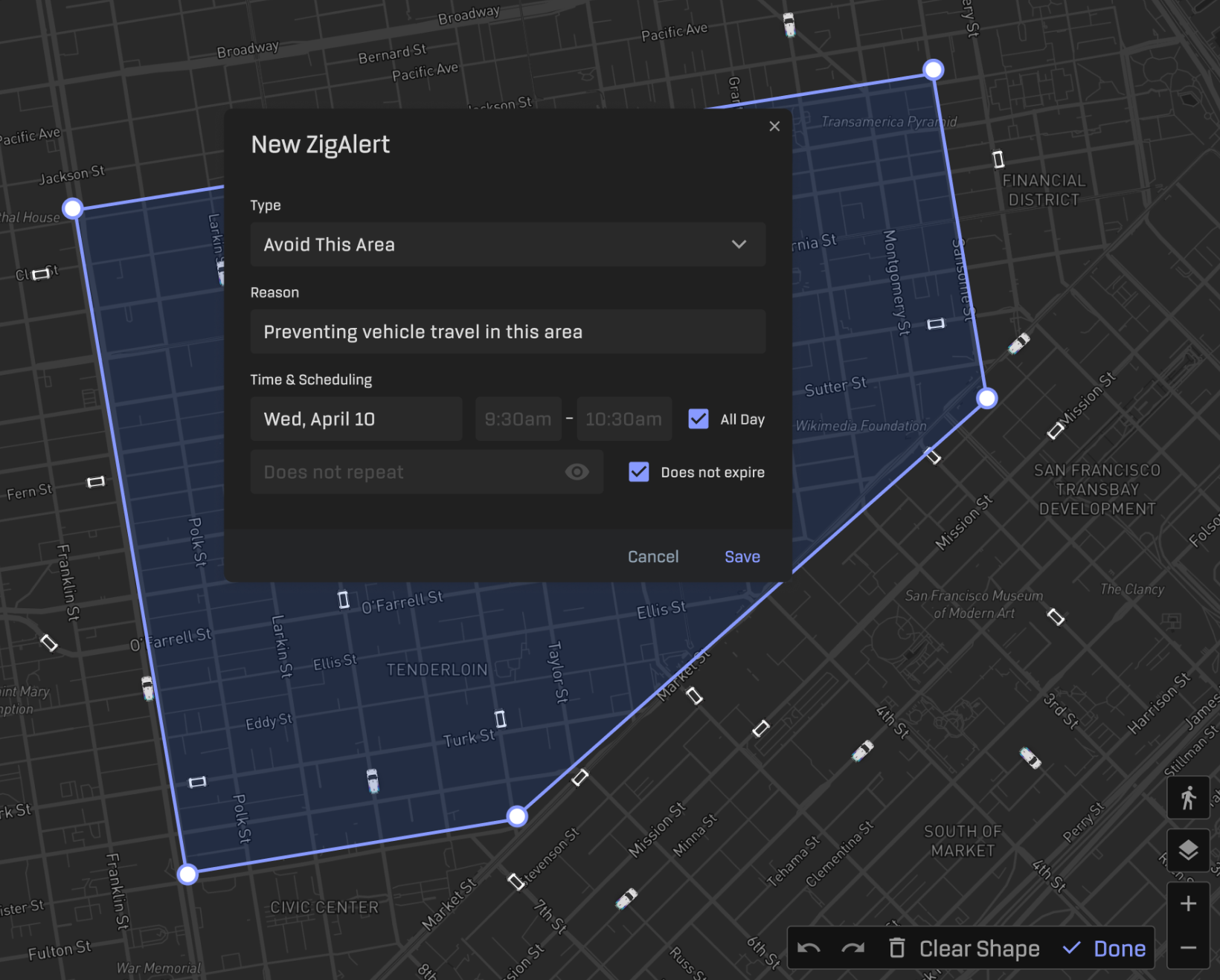Click the 10:30am end time field
This screenshot has width=1220, height=980.
[x=624, y=419]
